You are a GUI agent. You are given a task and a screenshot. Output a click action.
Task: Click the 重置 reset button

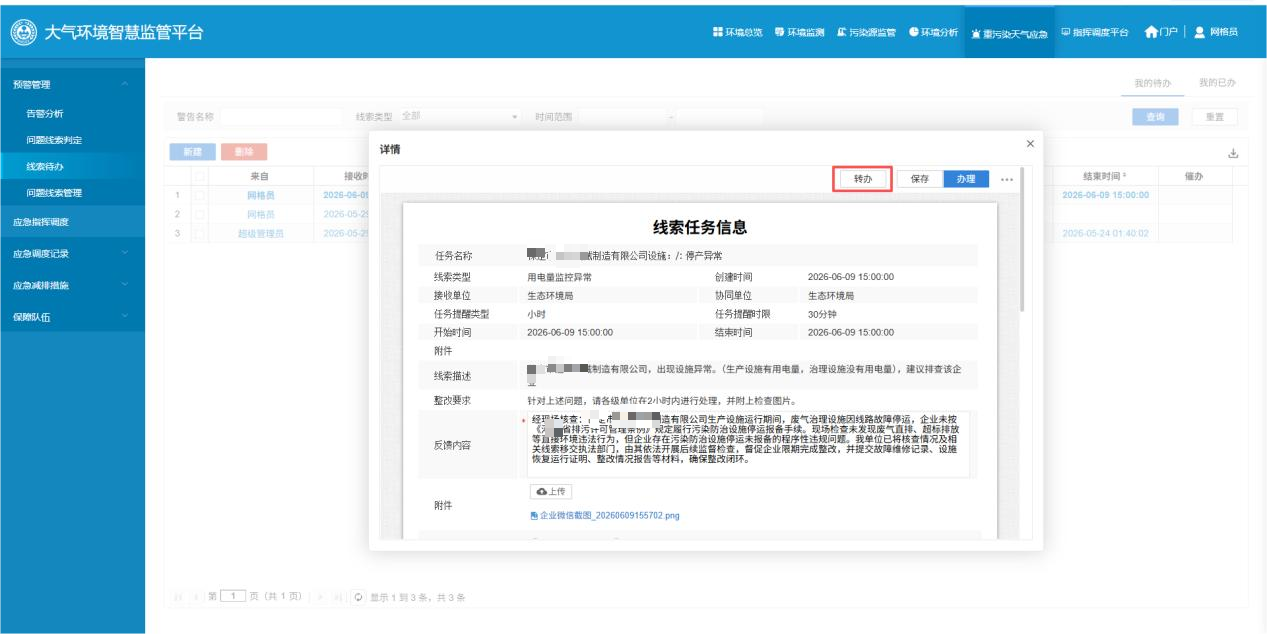(1215, 117)
